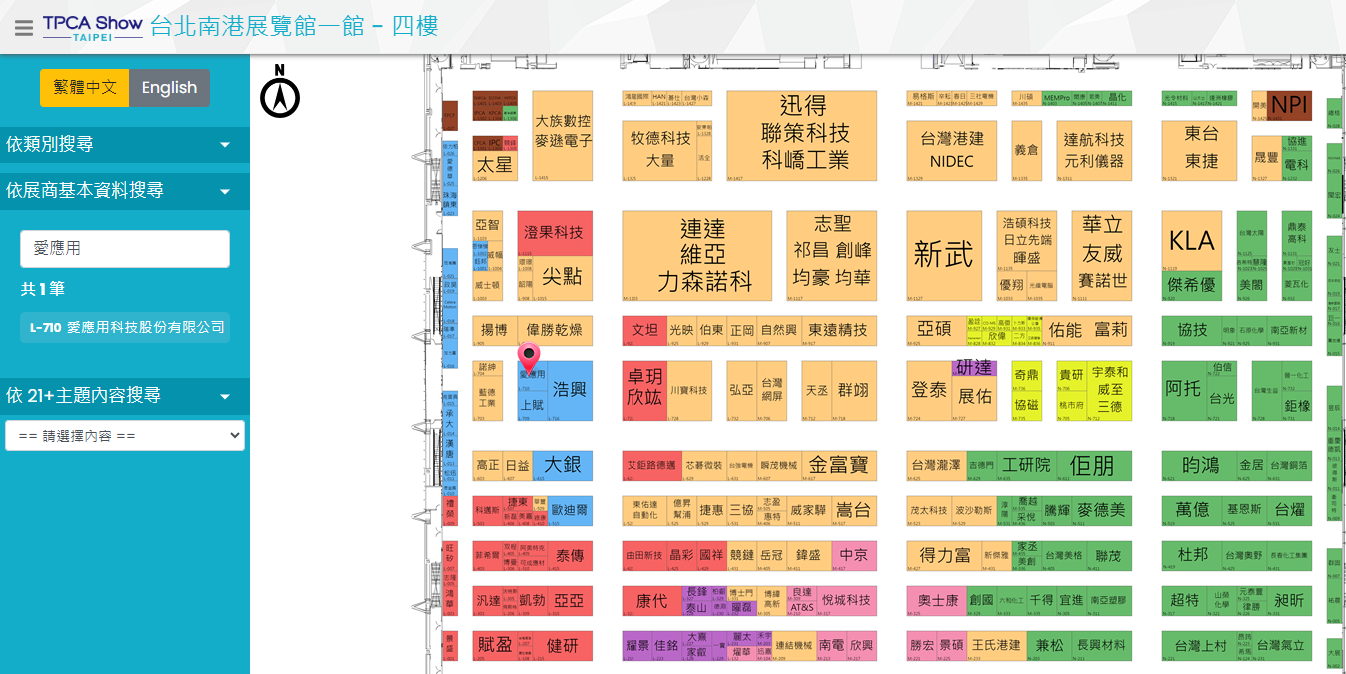Select the NPI booth
This screenshot has width=1346, height=674.
[x=1290, y=104]
